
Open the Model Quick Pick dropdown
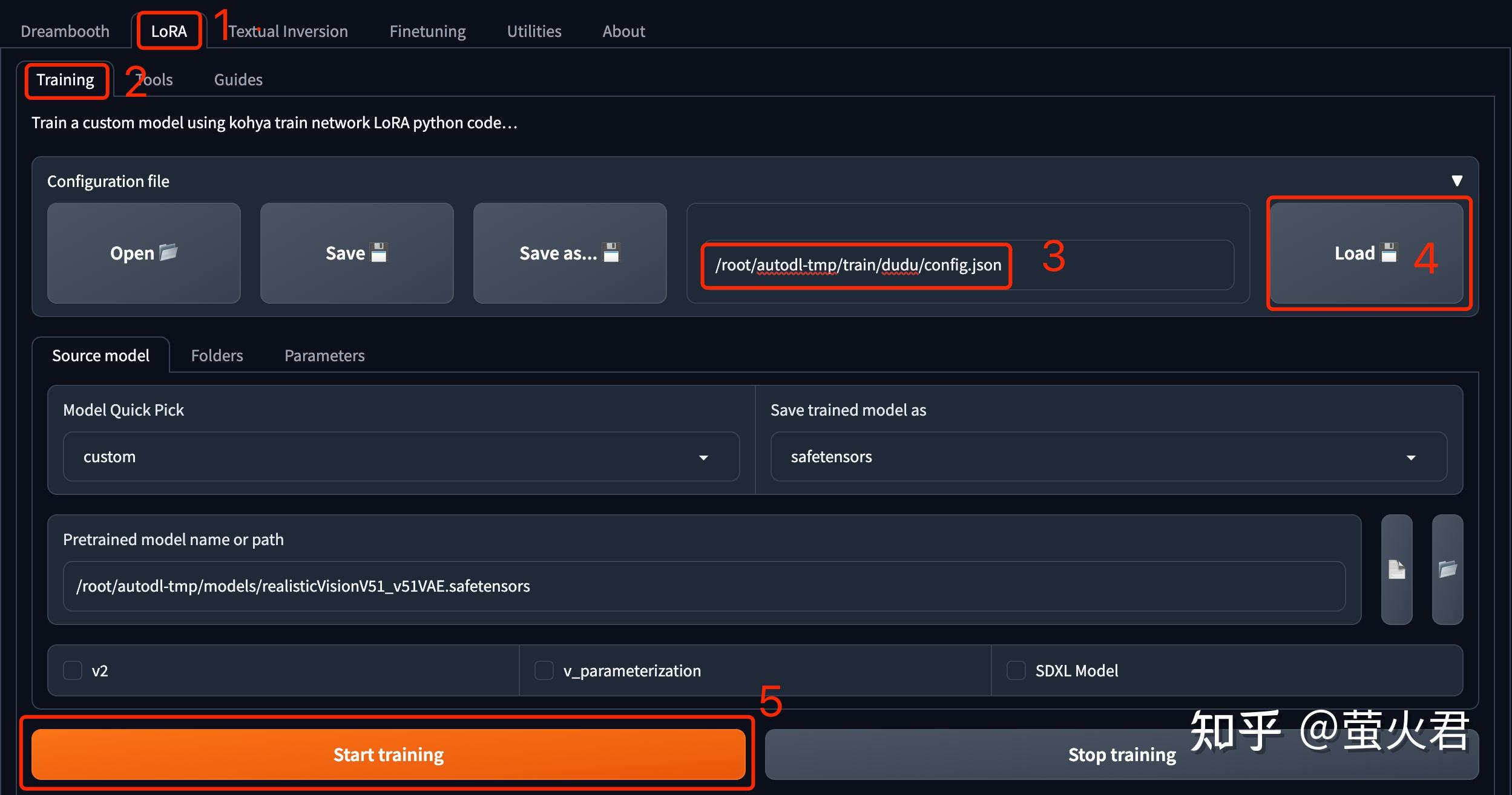point(401,457)
